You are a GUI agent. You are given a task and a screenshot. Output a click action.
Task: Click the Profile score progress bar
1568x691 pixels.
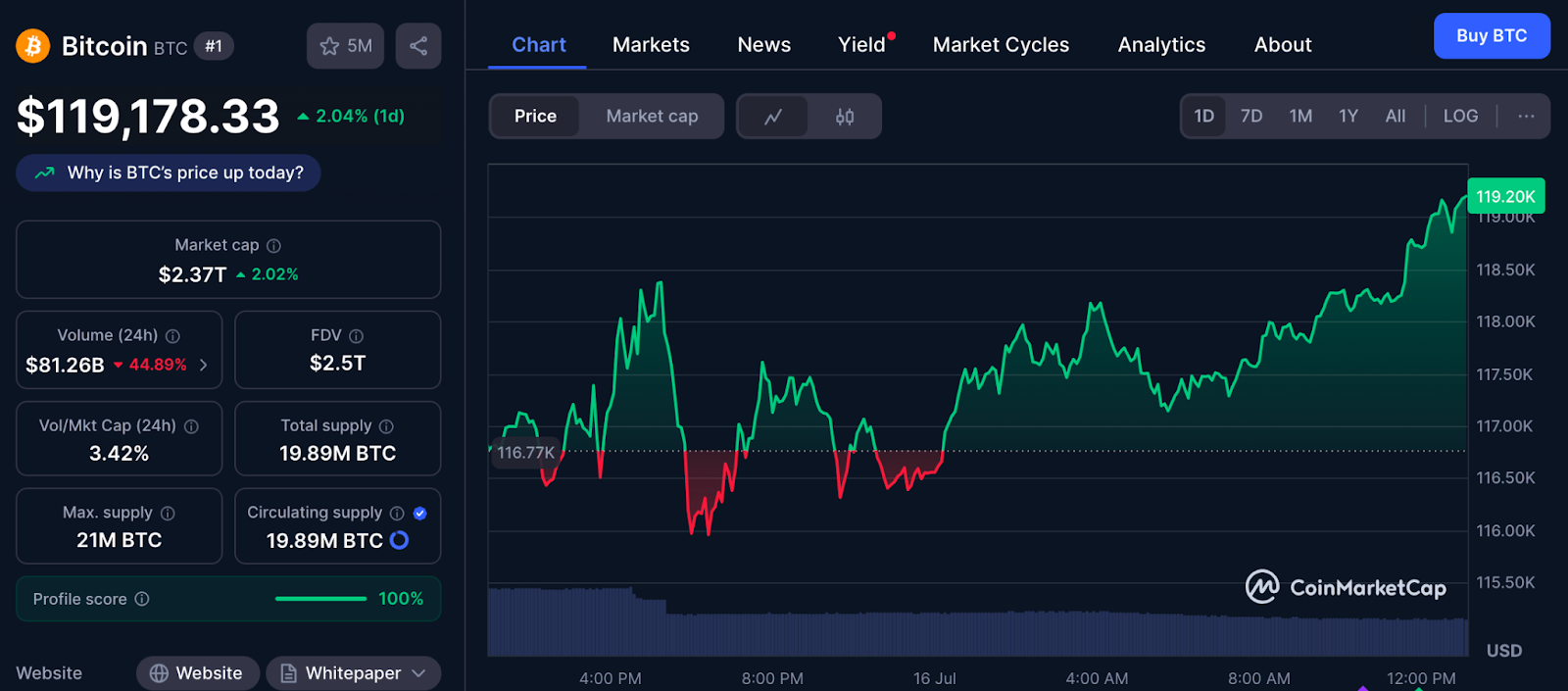320,599
